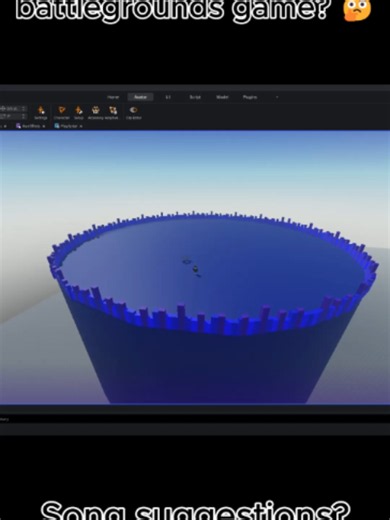Click the upper snap stepper arrows
Image resolution: width=390 pixels, height=520 pixels.
(23, 109)
